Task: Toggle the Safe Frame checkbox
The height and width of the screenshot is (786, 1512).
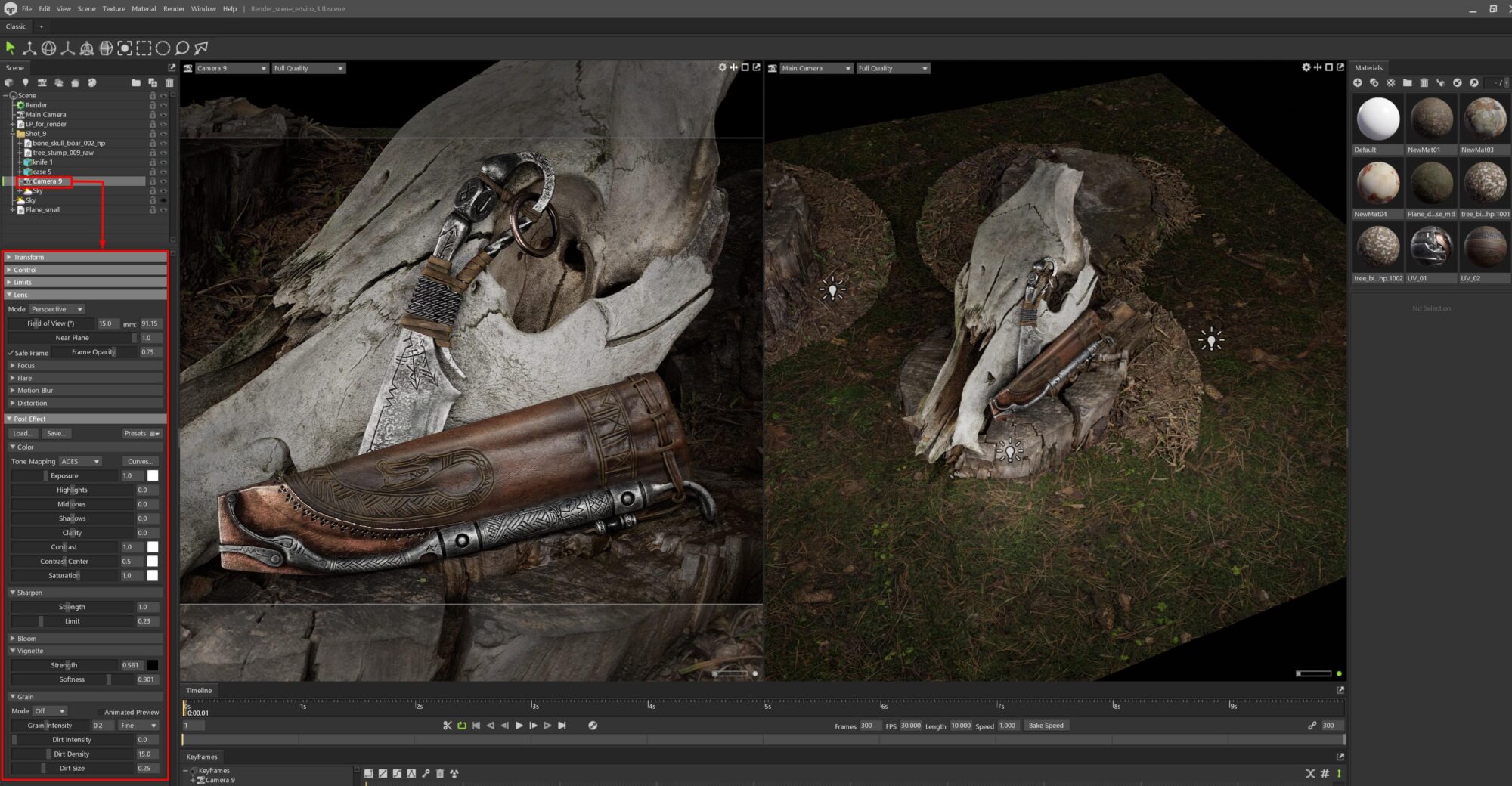Action: 11,353
